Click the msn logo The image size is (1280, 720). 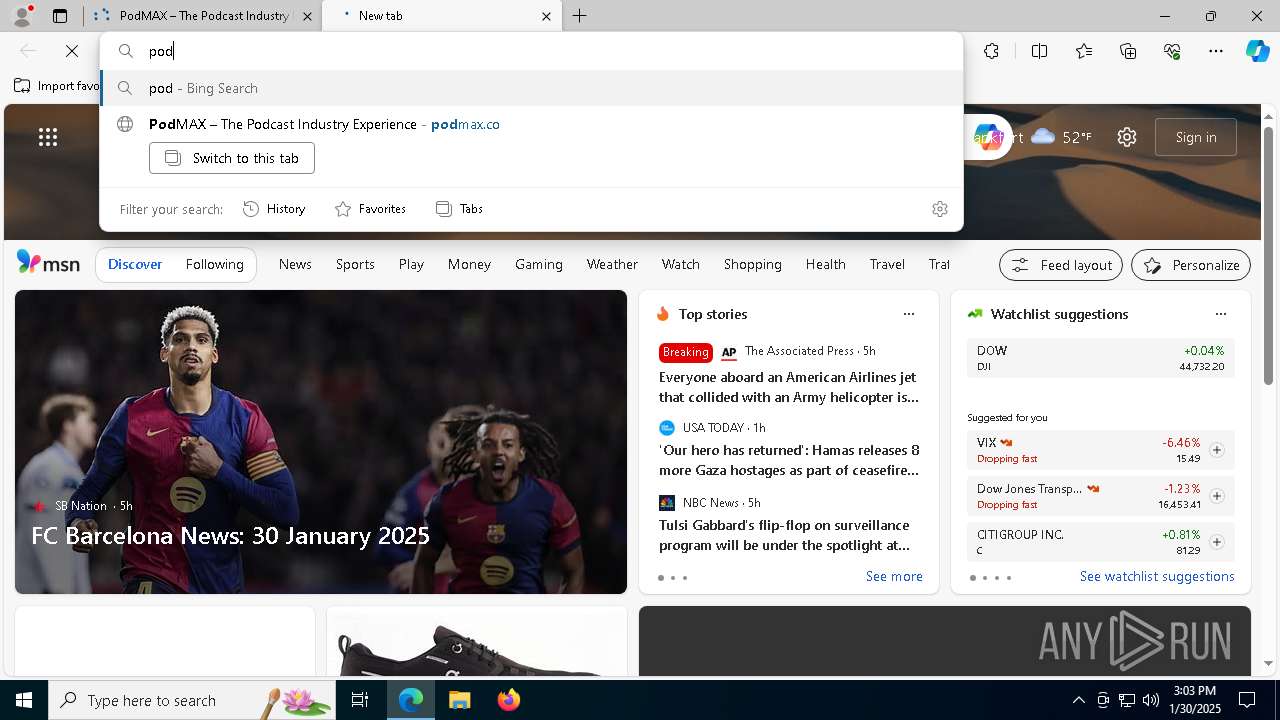coord(48,263)
